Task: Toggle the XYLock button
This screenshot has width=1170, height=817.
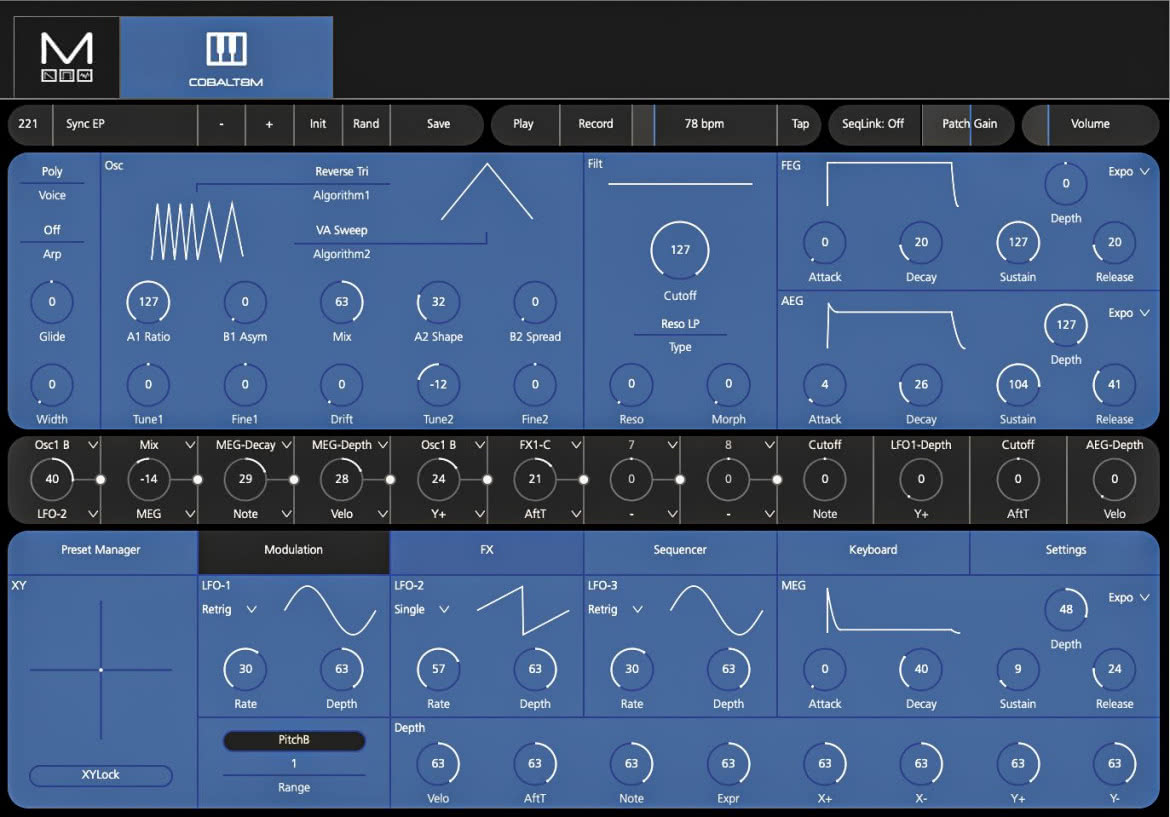Action: coord(101,774)
